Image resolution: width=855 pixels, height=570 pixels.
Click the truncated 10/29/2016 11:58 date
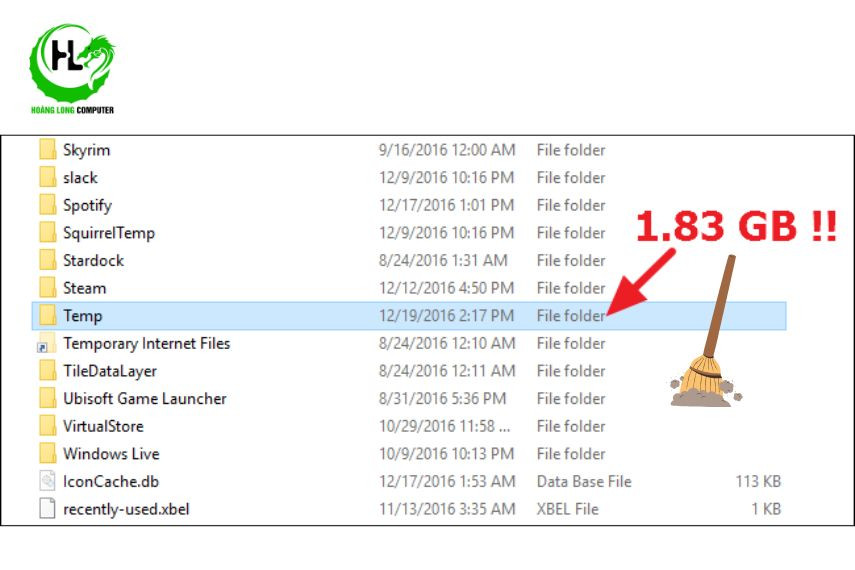(x=445, y=427)
